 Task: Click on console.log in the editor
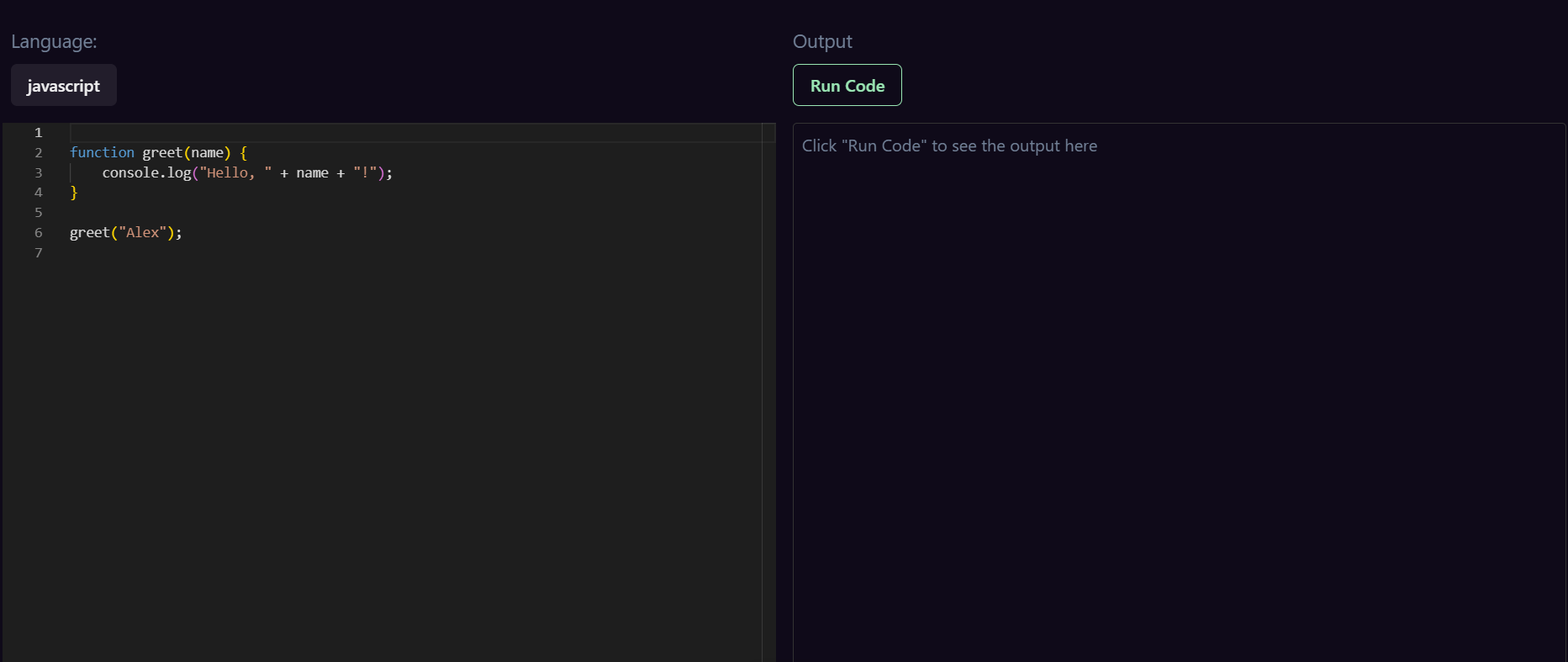pos(147,172)
